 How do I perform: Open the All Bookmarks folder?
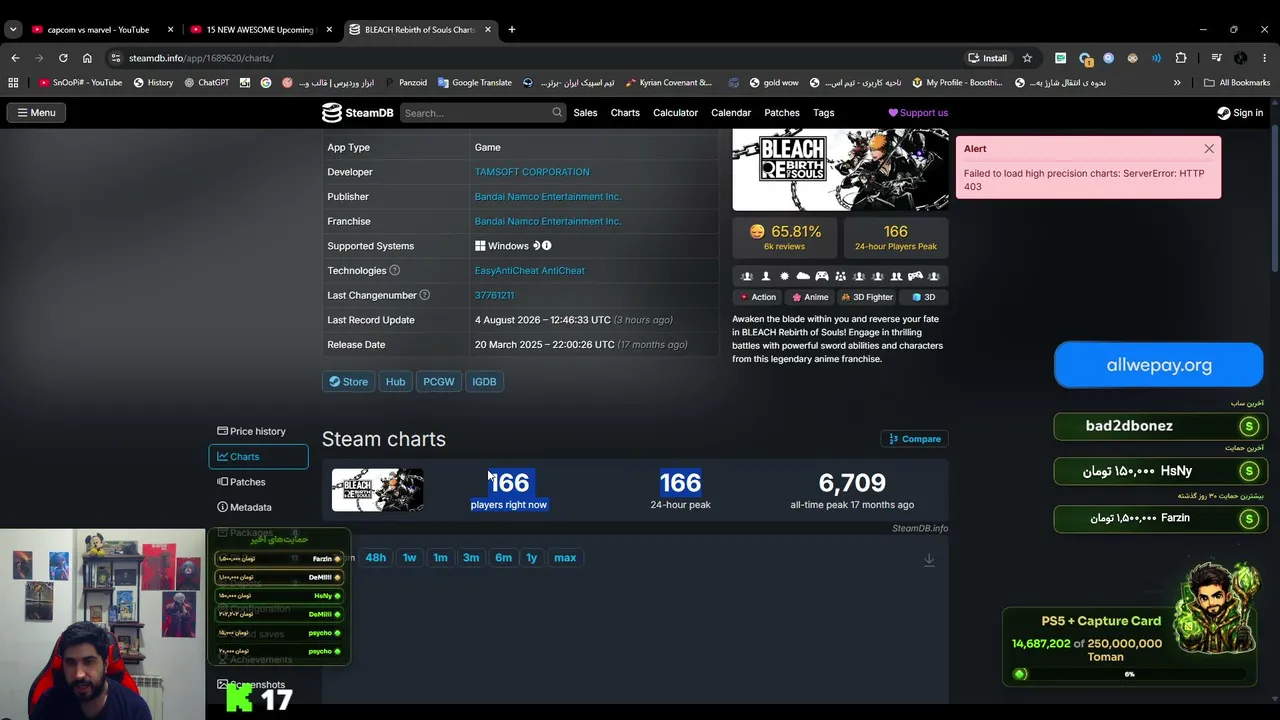pyautogui.click(x=1237, y=83)
